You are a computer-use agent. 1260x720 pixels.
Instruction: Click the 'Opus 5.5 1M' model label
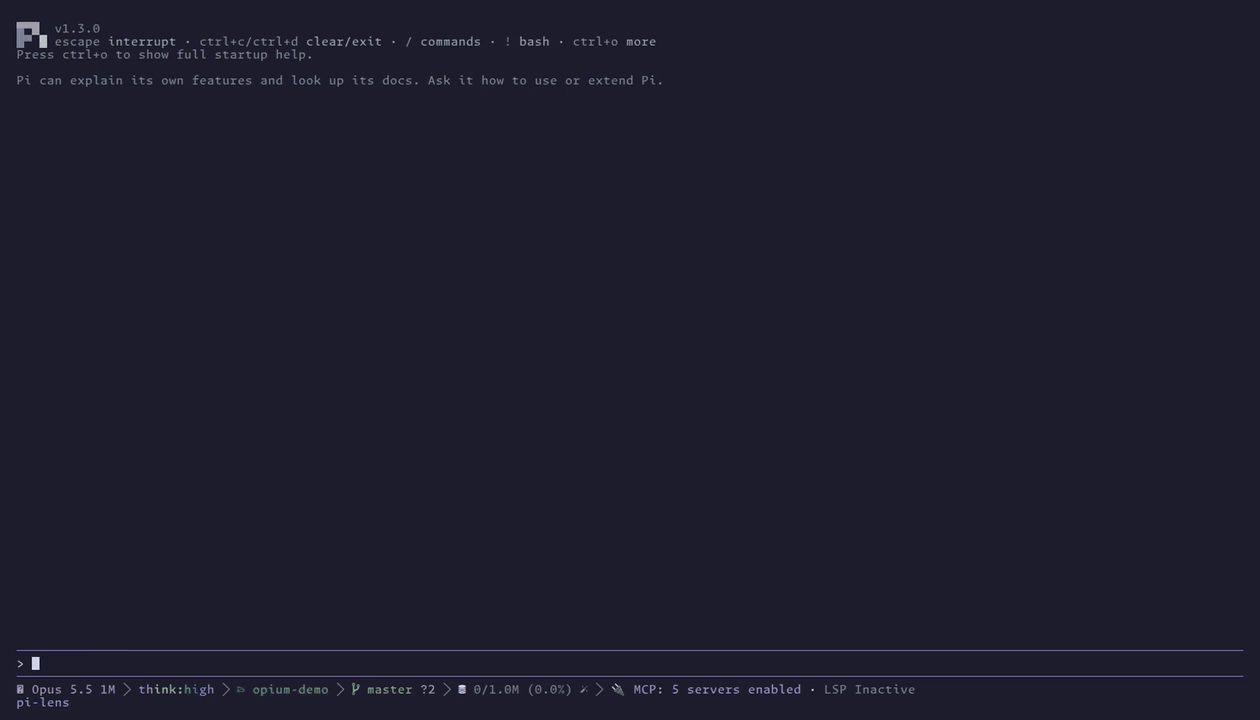pos(73,689)
